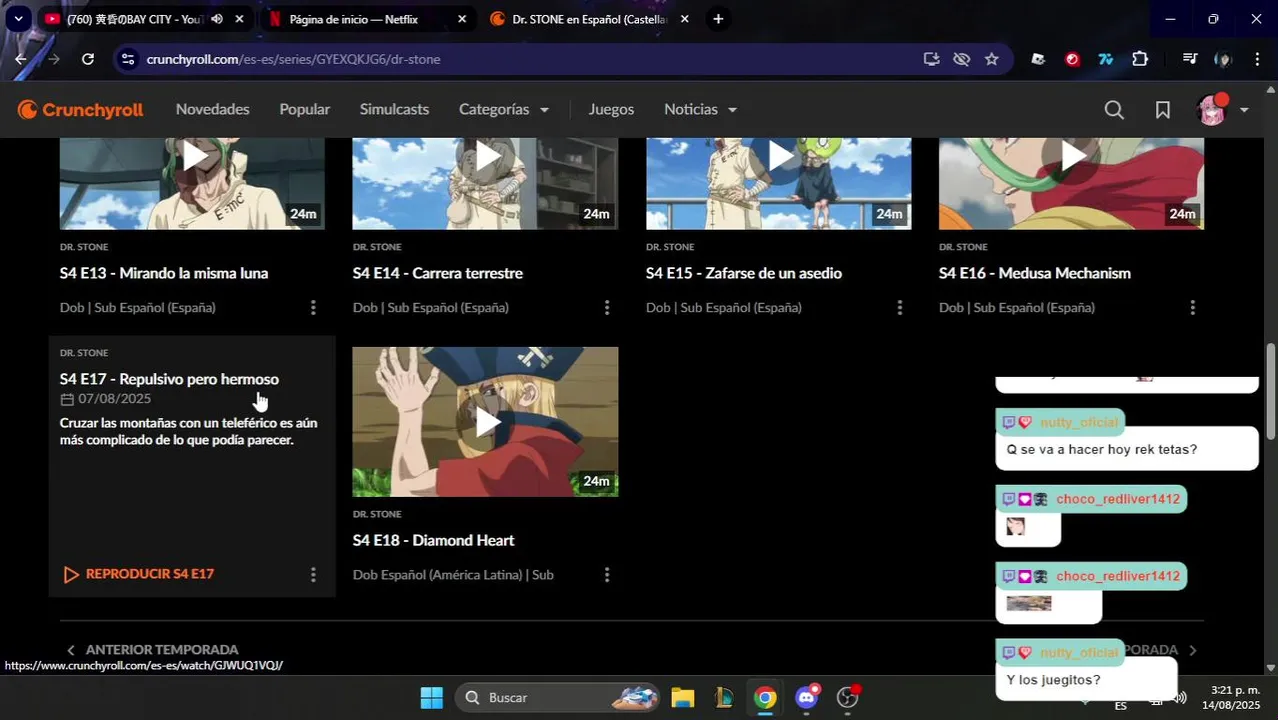Click the Crunchyroll logo

point(80,110)
